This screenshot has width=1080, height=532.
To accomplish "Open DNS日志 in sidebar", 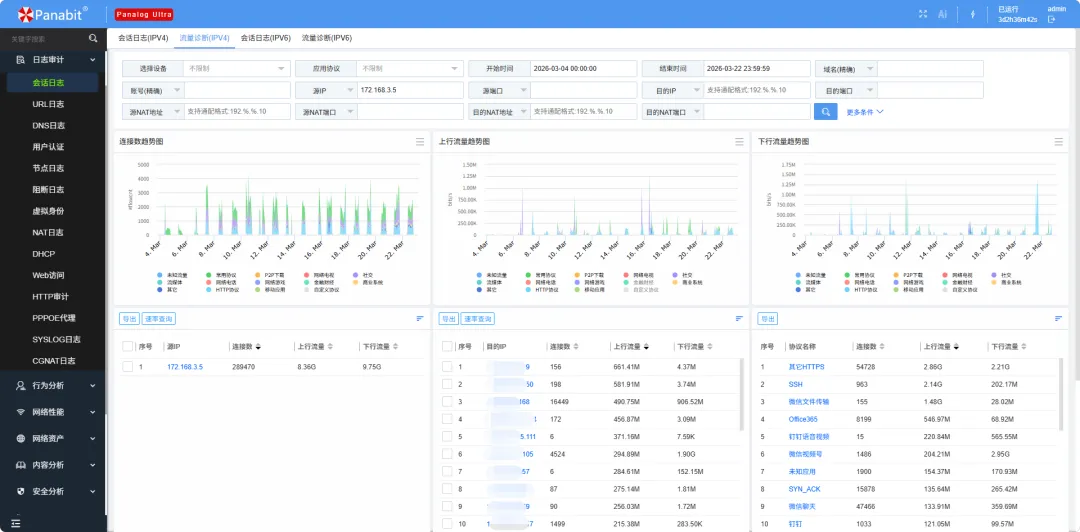I will tap(48, 125).
